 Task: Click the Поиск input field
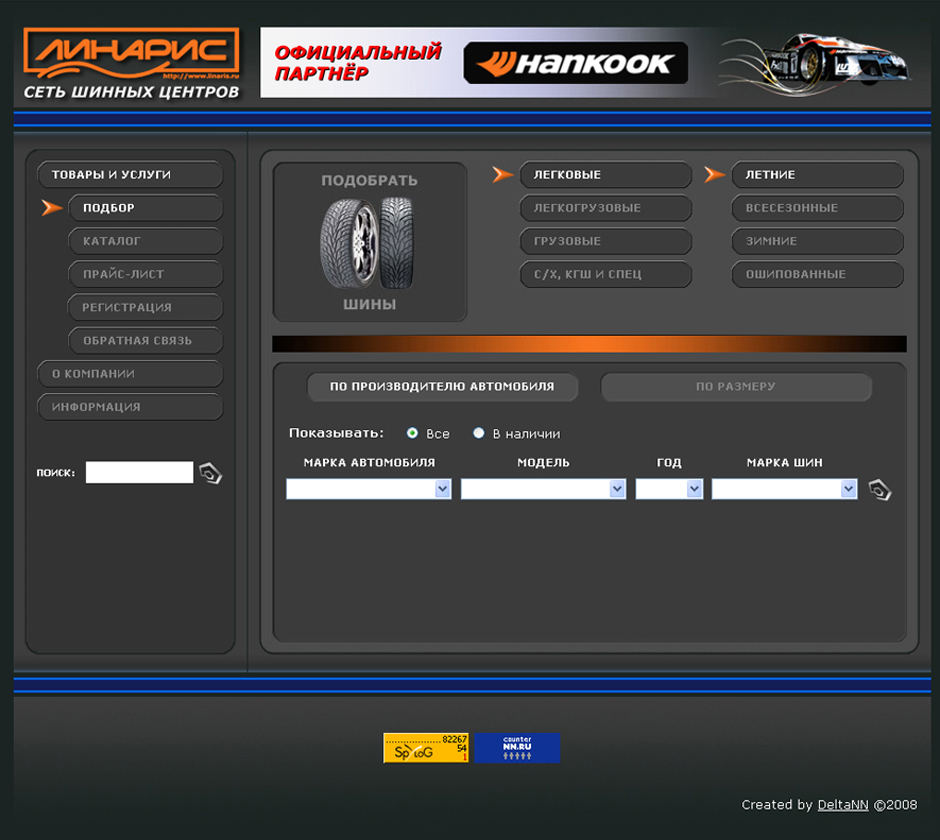[139, 472]
